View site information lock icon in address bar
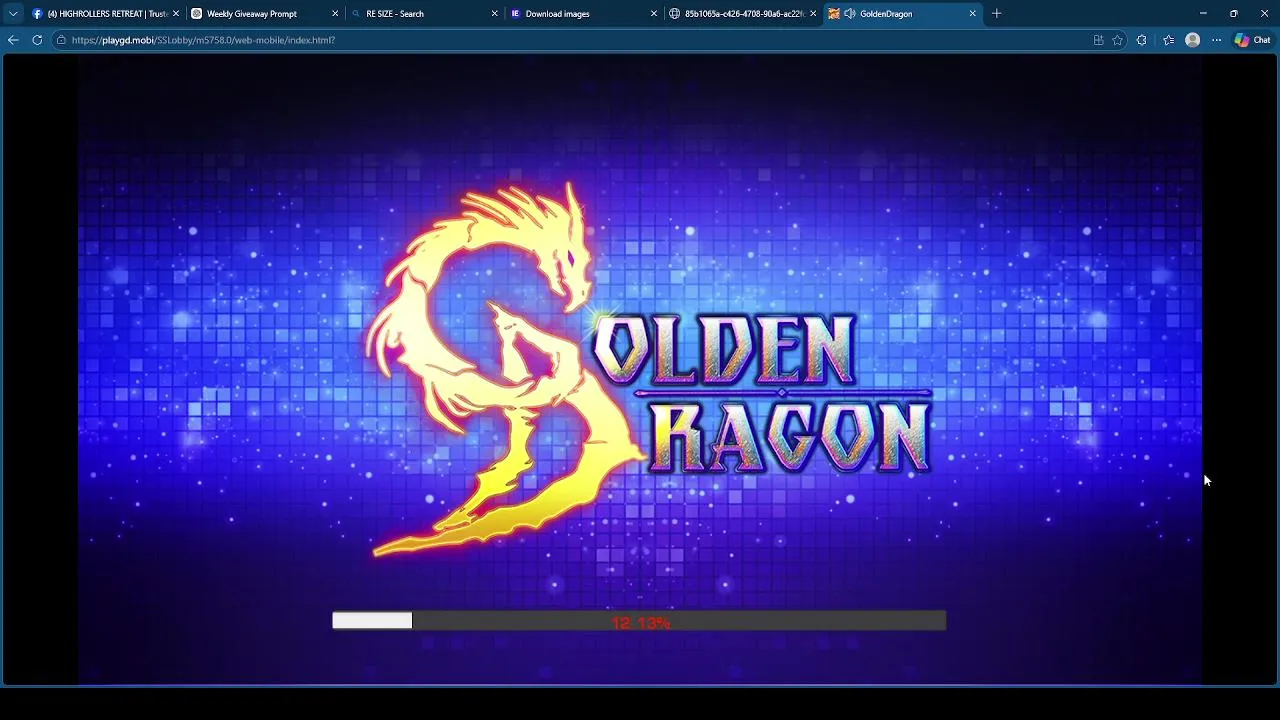1280x720 pixels. (x=61, y=40)
